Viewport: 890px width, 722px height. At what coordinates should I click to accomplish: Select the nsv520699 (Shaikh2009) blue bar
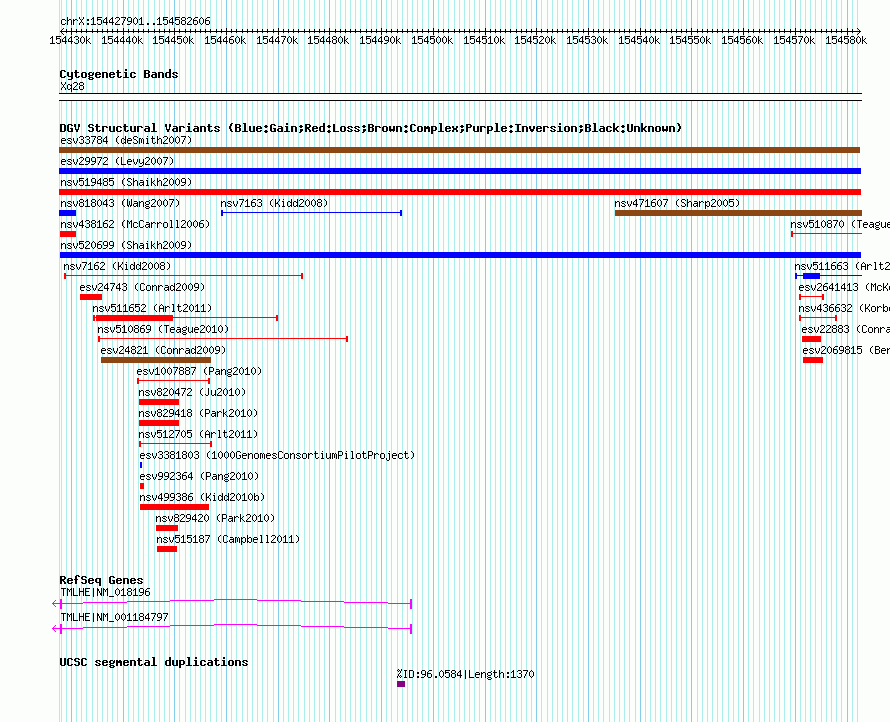click(460, 255)
